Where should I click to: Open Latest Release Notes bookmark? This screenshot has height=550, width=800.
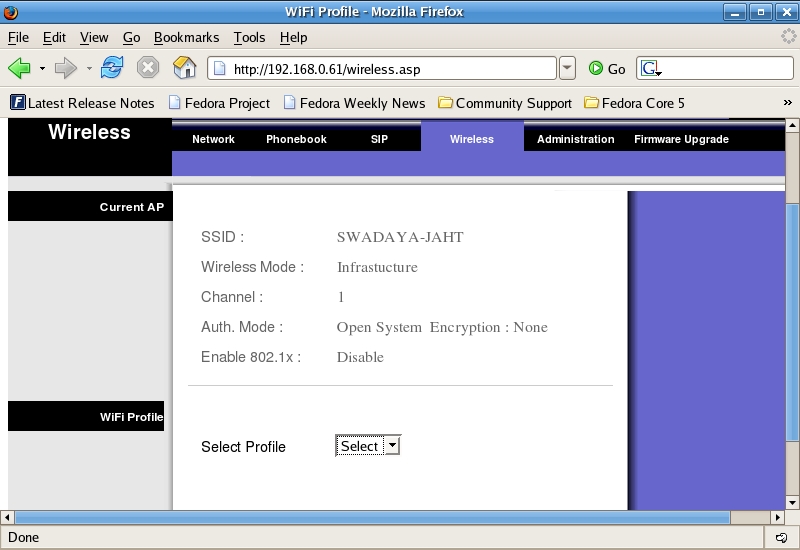pyautogui.click(x=82, y=103)
